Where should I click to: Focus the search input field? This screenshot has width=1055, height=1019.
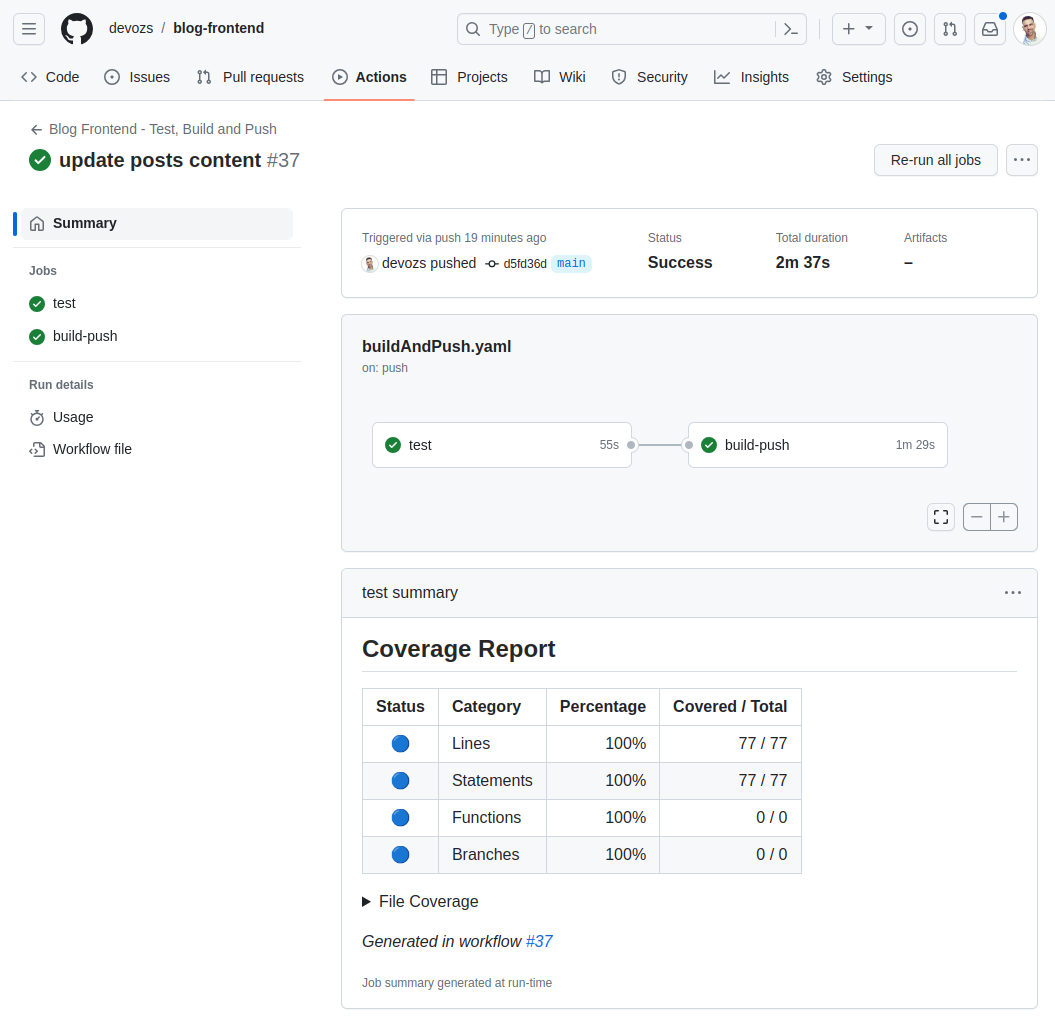tap(631, 29)
